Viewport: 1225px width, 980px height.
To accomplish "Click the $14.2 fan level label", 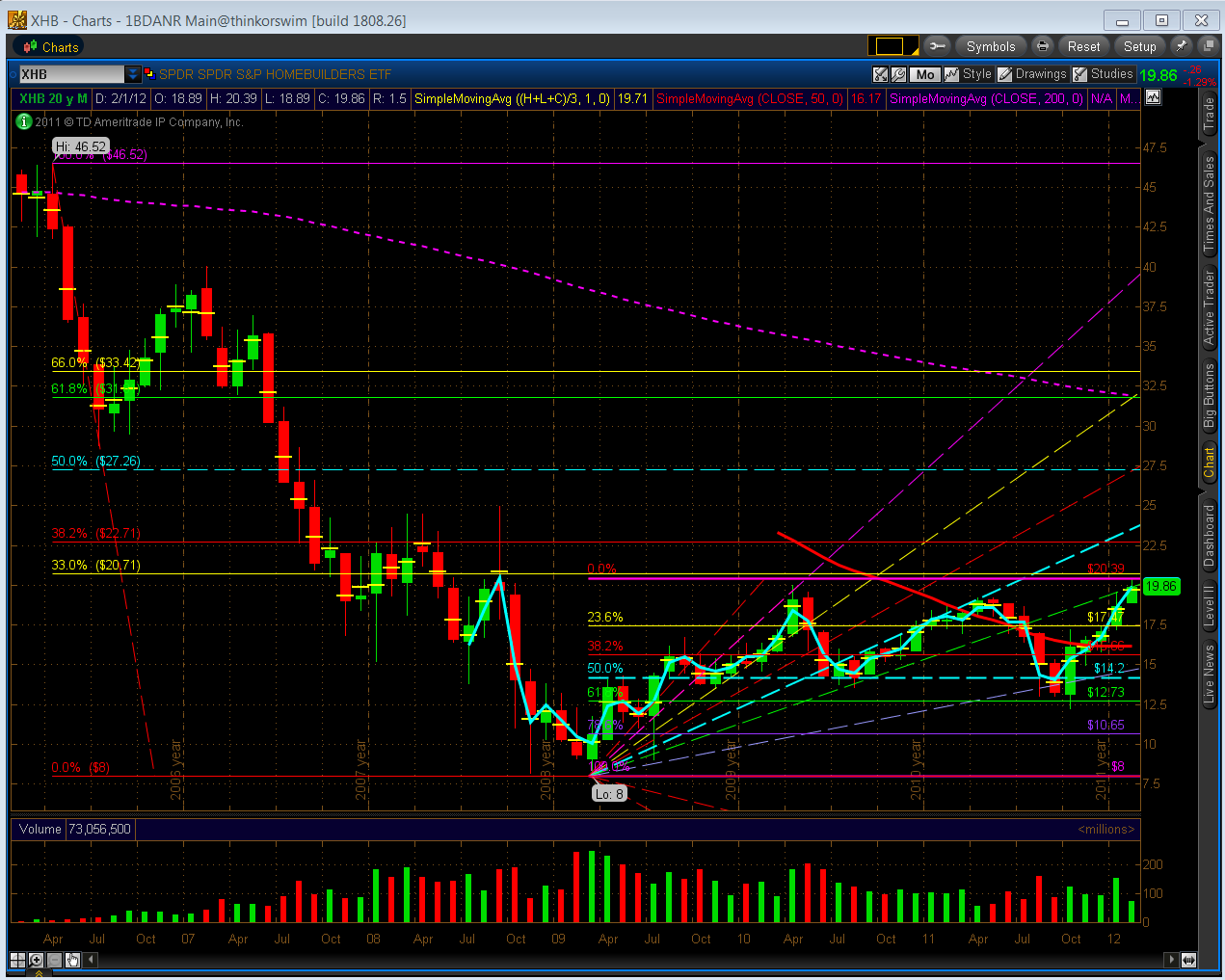I will click(x=1108, y=668).
